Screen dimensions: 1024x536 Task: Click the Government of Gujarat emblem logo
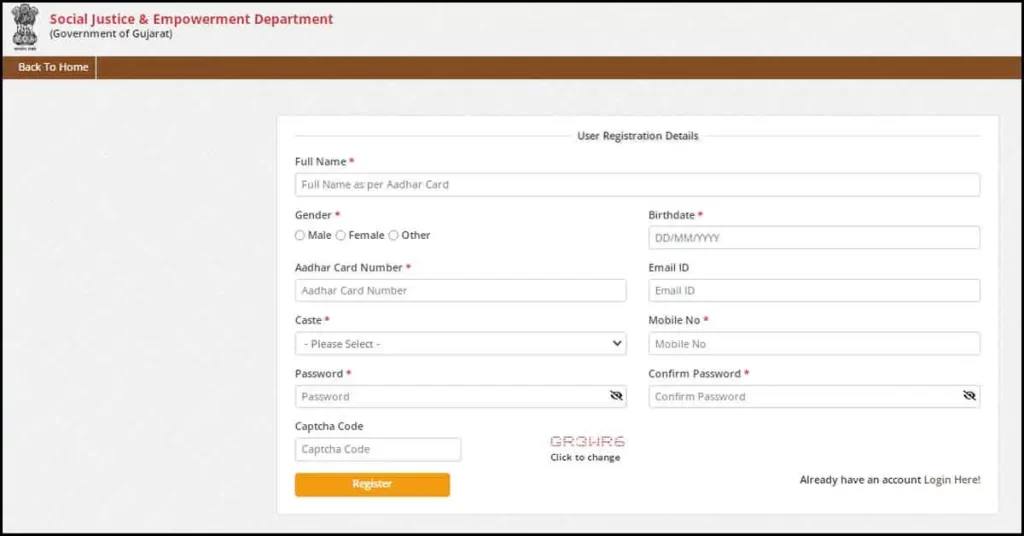click(24, 26)
